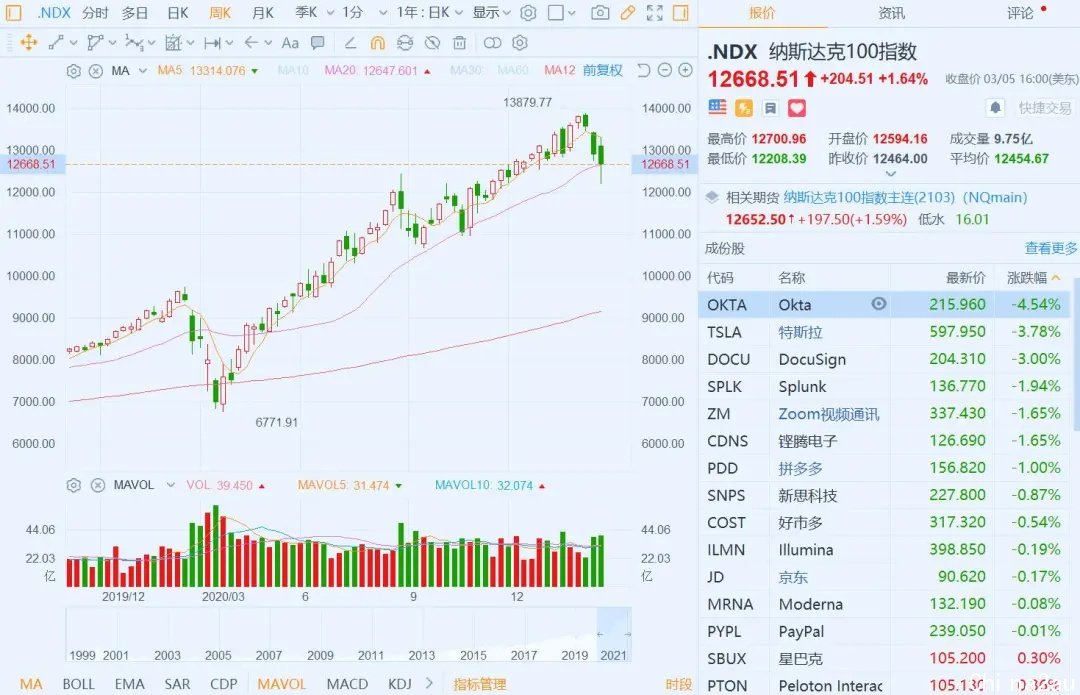Toggle the right sidebar panel icon
This screenshot has width=1080, height=695.
(x=681, y=12)
